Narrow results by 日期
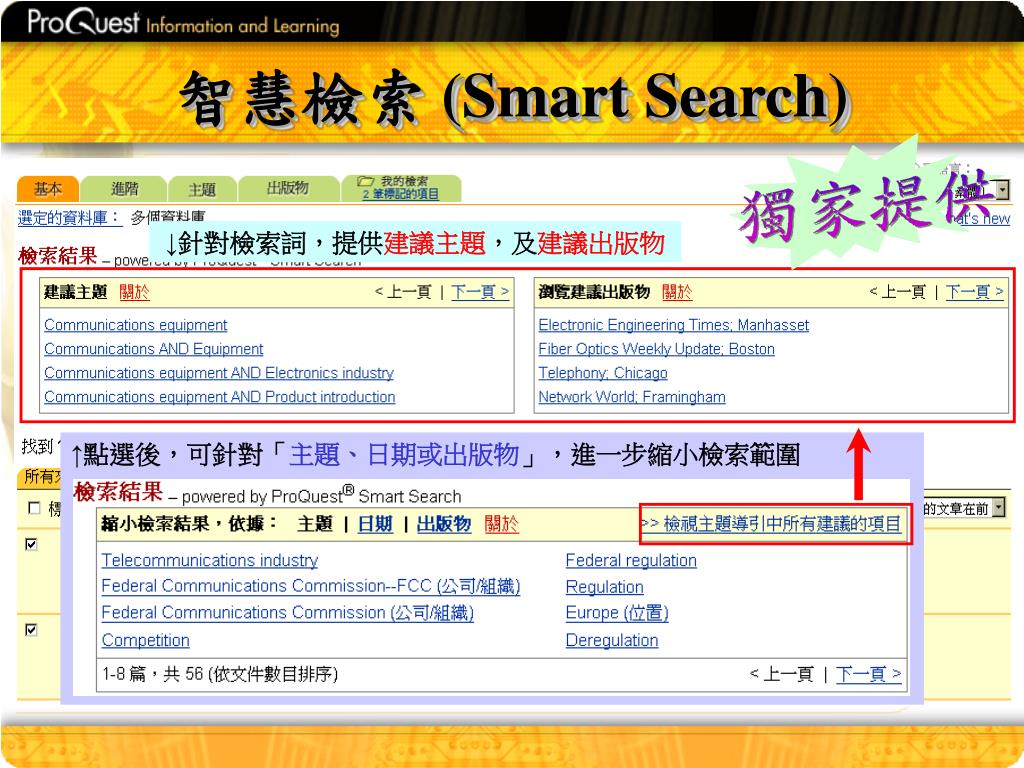Viewport: 1024px width, 768px height. [376, 524]
